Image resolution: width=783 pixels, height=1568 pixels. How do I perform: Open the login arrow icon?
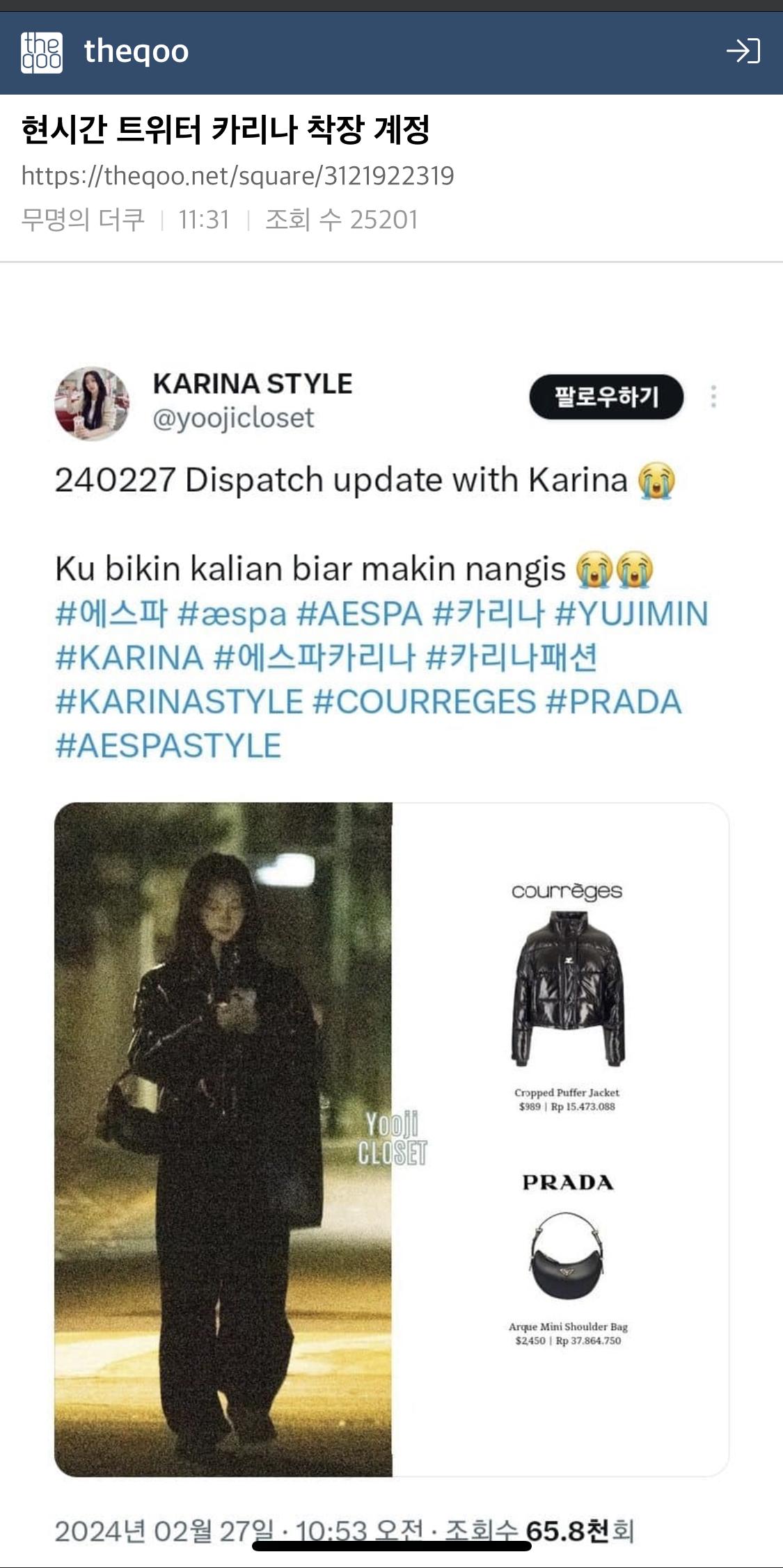(x=743, y=51)
